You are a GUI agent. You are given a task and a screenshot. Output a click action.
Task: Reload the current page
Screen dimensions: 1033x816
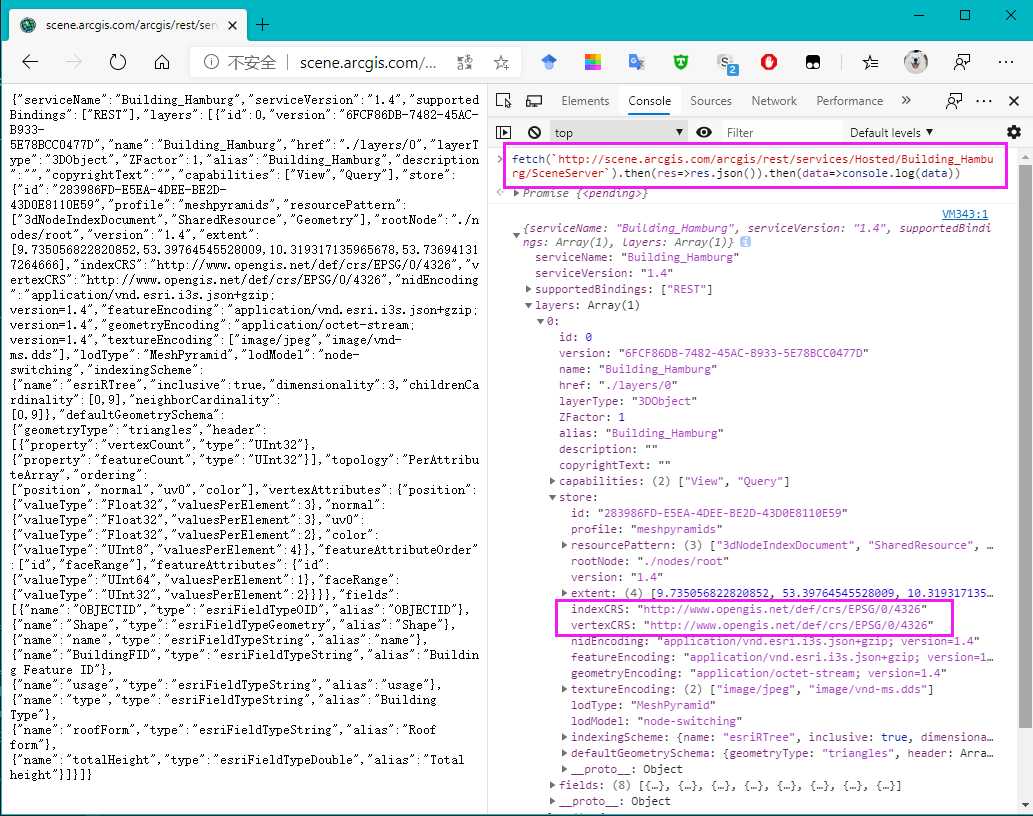pos(118,62)
